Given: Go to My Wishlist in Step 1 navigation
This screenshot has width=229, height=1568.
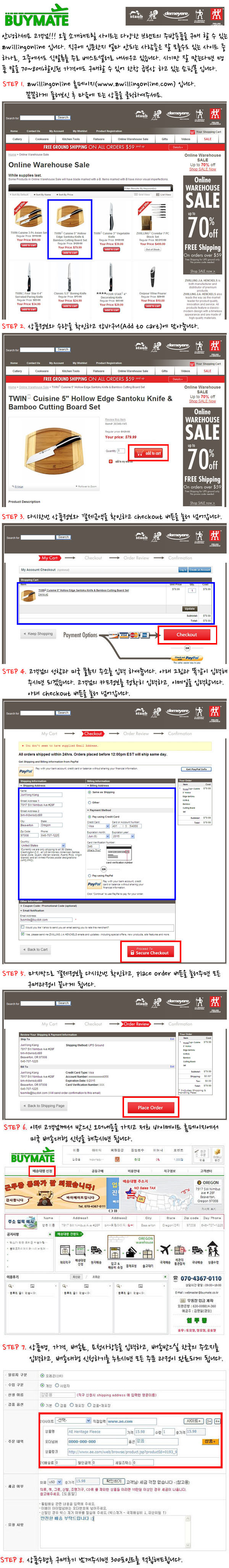Looking at the screenshot, I should pyautogui.click(x=80, y=131).
